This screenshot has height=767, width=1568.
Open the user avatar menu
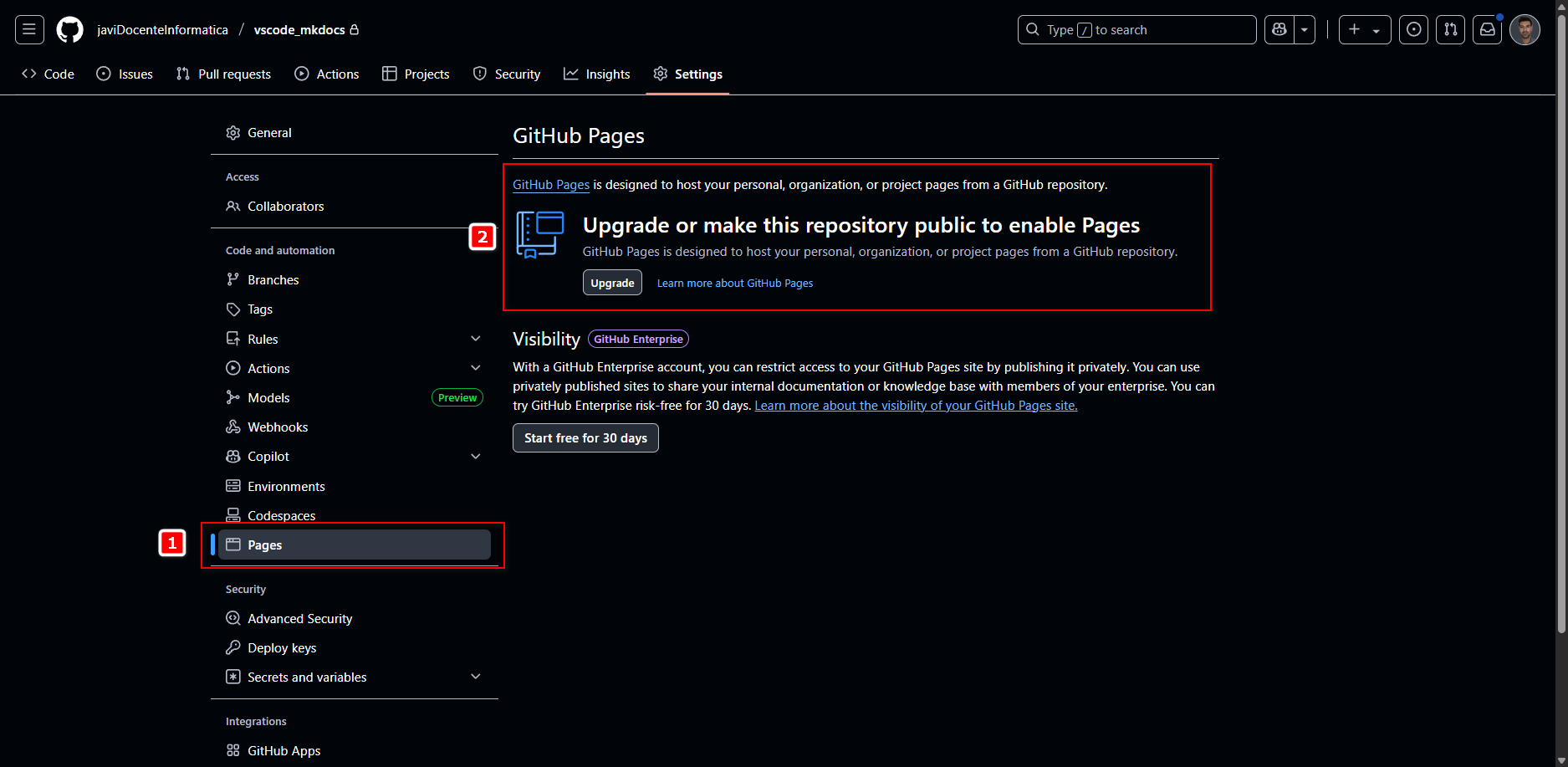tap(1525, 30)
